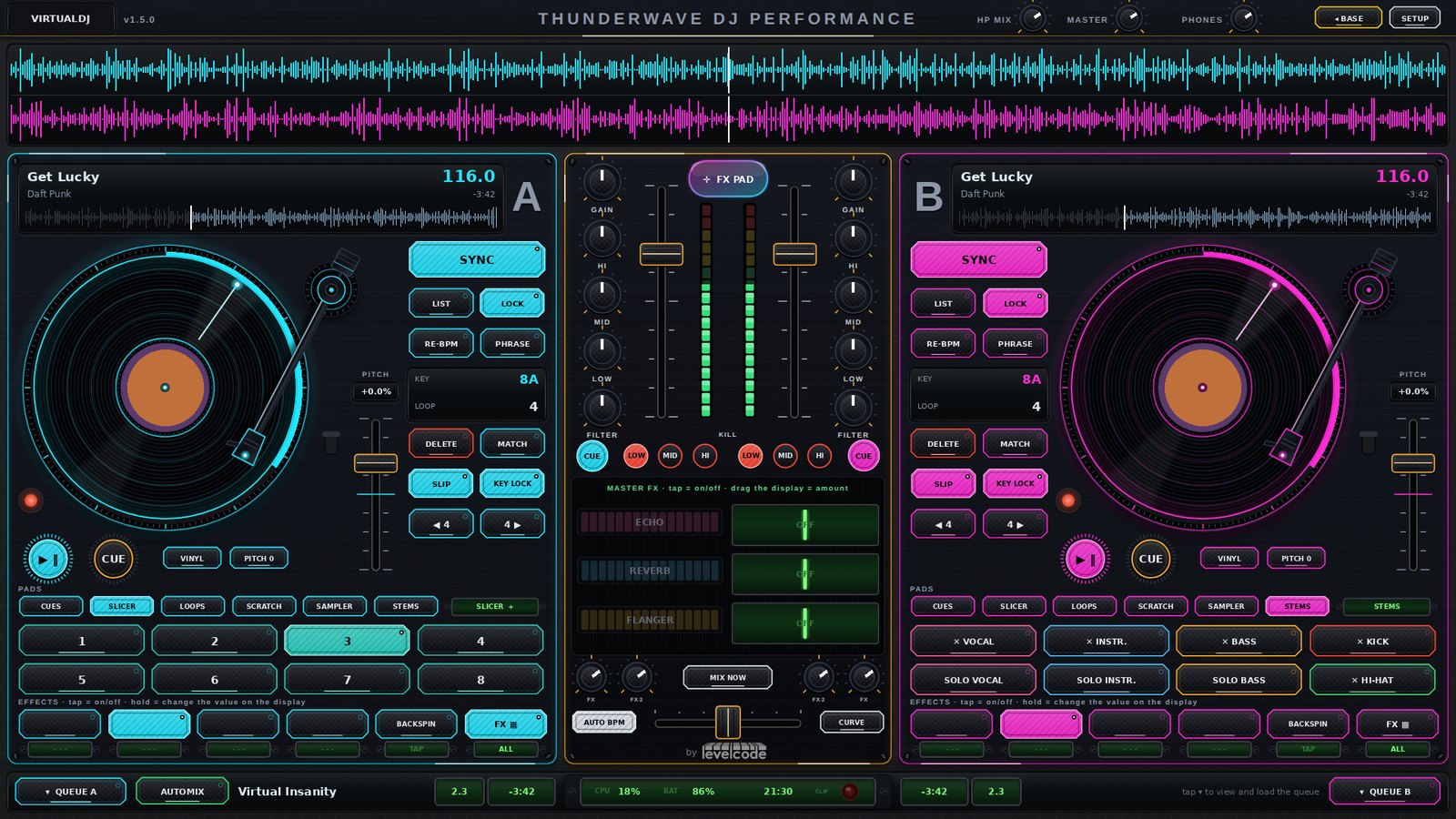
Task: Enable AUTOMIX
Action: [x=182, y=791]
